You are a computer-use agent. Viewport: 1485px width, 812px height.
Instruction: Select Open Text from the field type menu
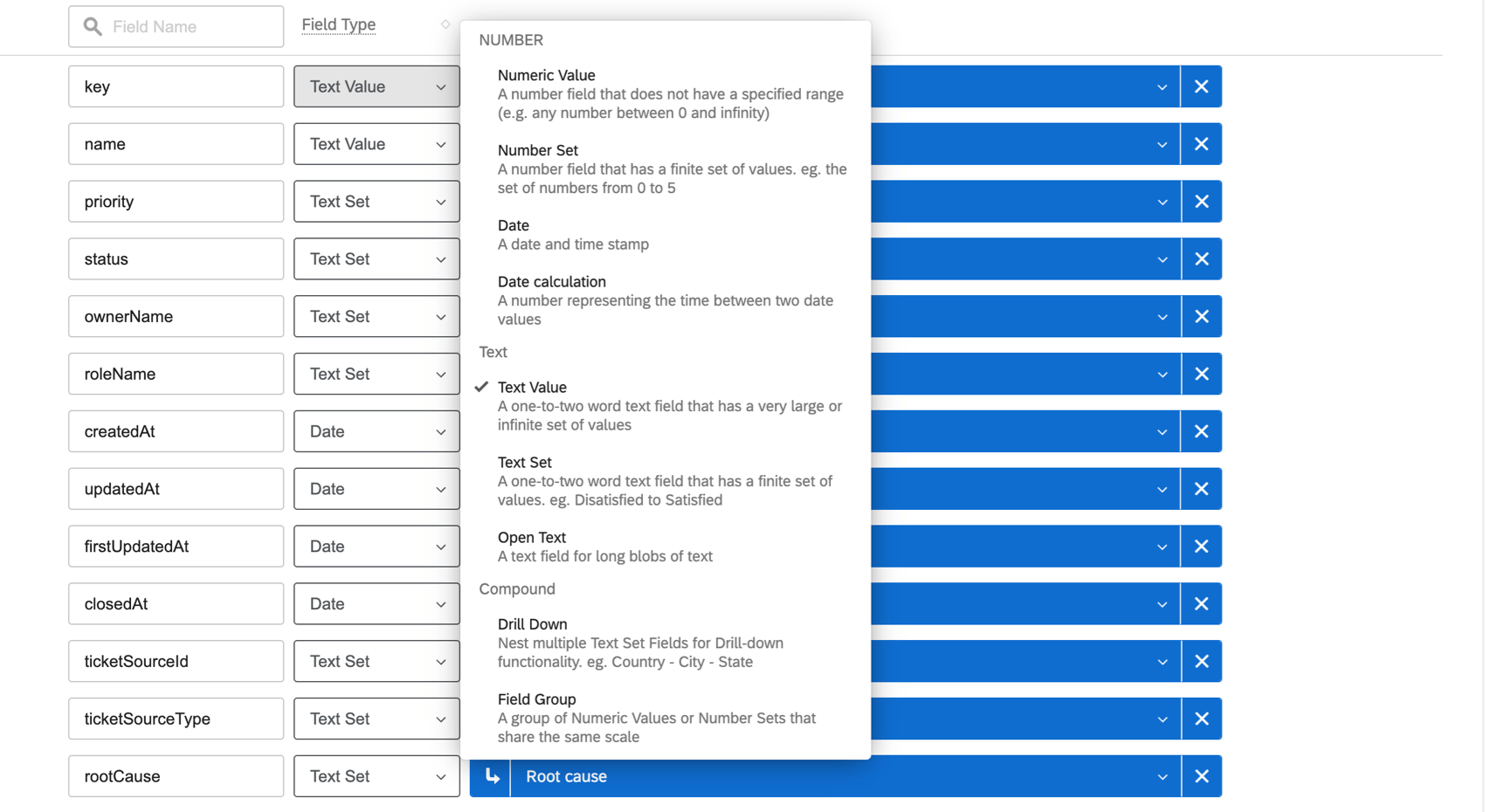[532, 537]
